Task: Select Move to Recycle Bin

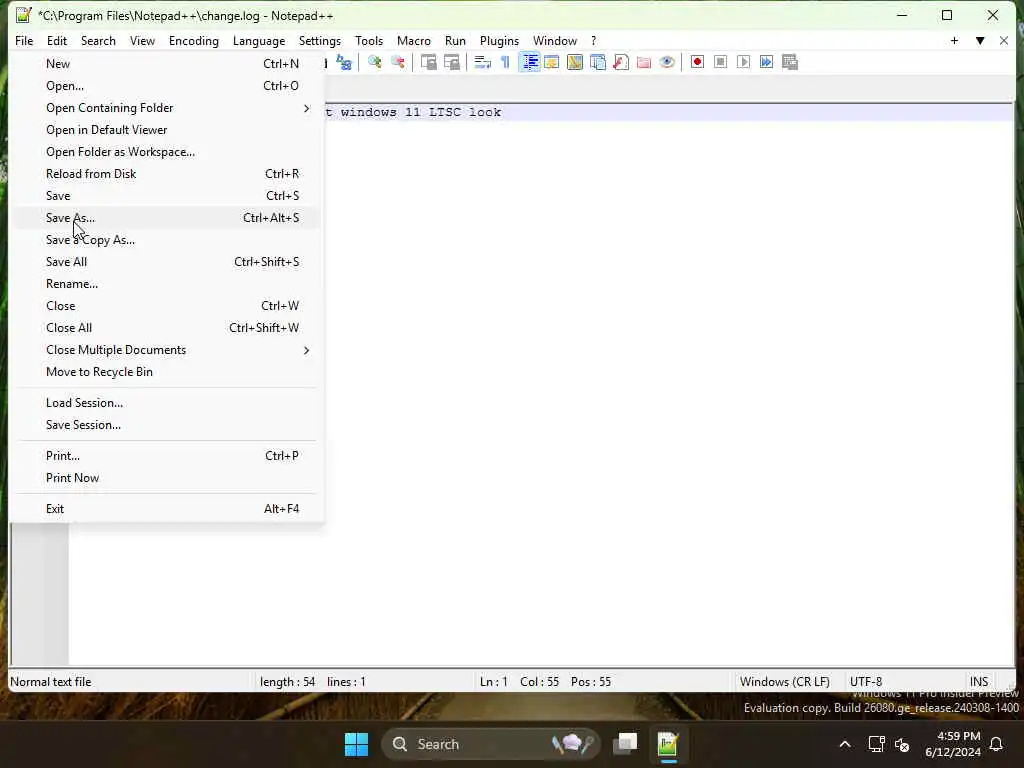Action: pyautogui.click(x=166, y=372)
